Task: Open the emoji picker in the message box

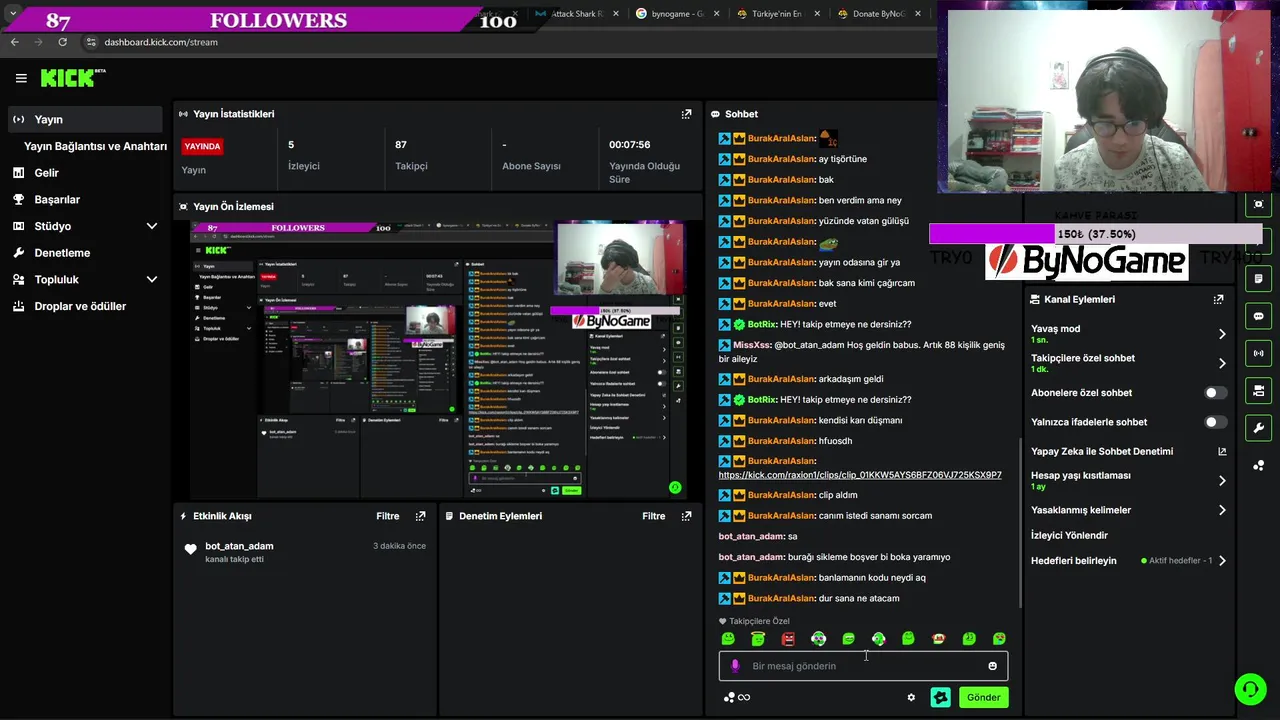Action: pyautogui.click(x=992, y=666)
